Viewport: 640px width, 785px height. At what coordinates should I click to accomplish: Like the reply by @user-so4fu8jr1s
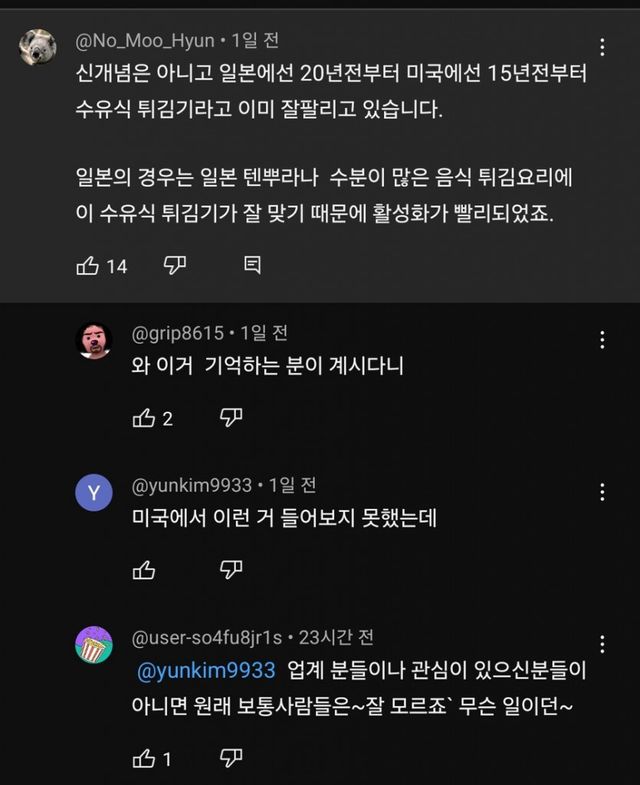(144, 759)
